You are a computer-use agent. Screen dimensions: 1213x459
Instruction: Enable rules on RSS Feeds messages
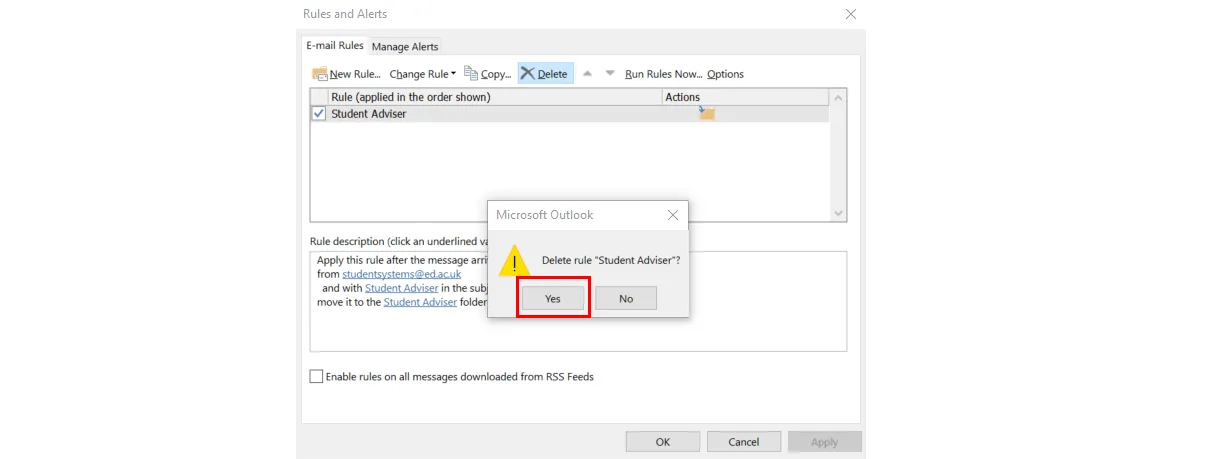[316, 377]
